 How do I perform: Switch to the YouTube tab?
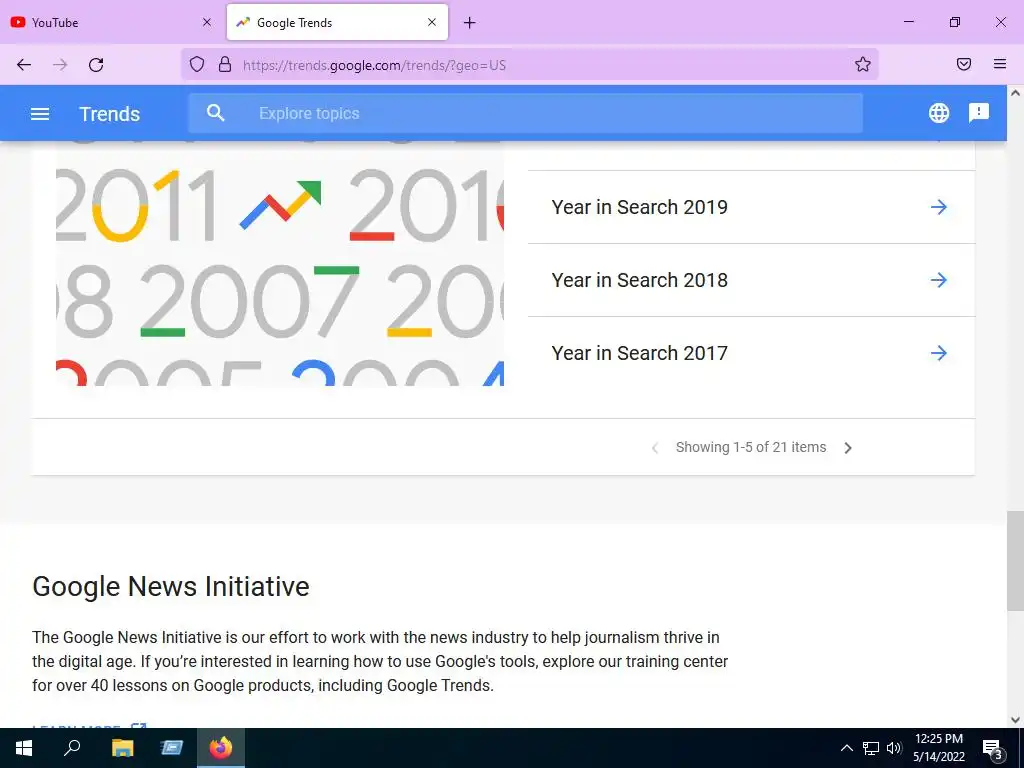point(112,22)
